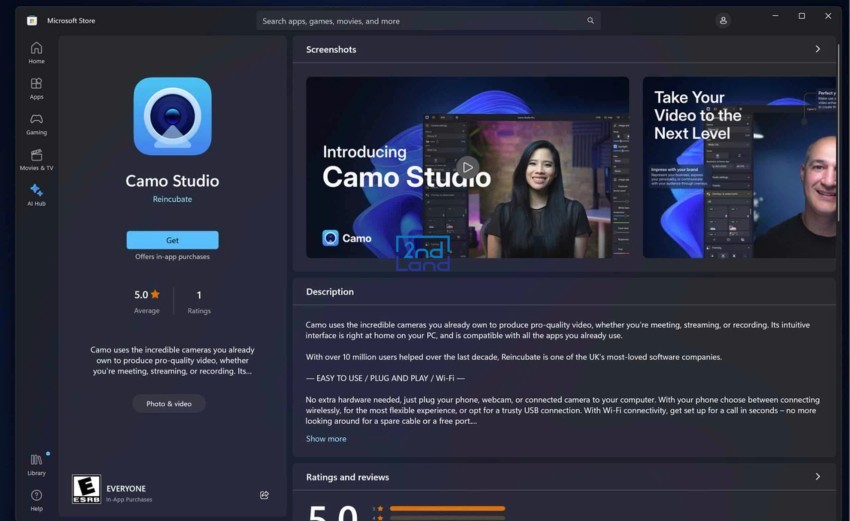Open the Help page
850x521 pixels.
click(x=36, y=499)
